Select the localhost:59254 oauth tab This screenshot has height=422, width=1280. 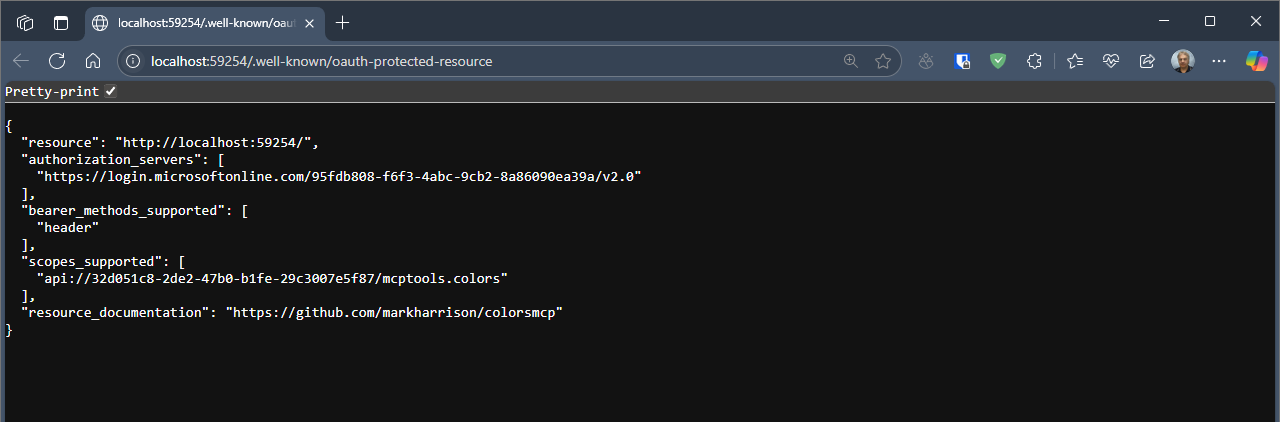pyautogui.click(x=204, y=22)
